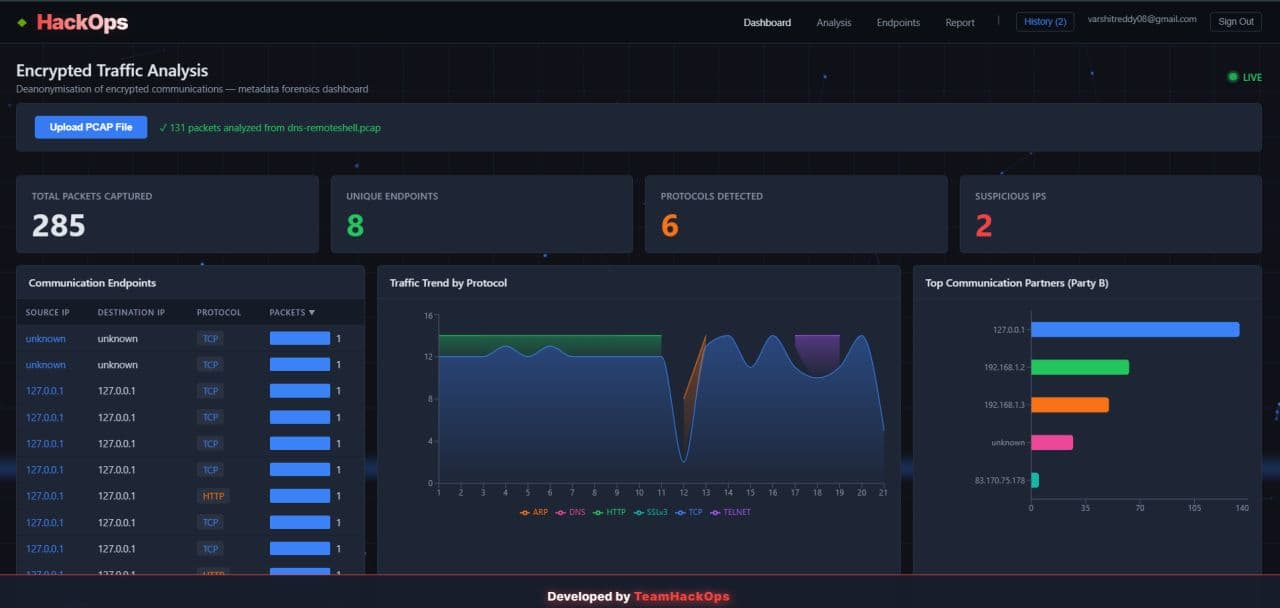Go to the Endpoints tab
Screen dimensions: 1280x608
coord(898,22)
